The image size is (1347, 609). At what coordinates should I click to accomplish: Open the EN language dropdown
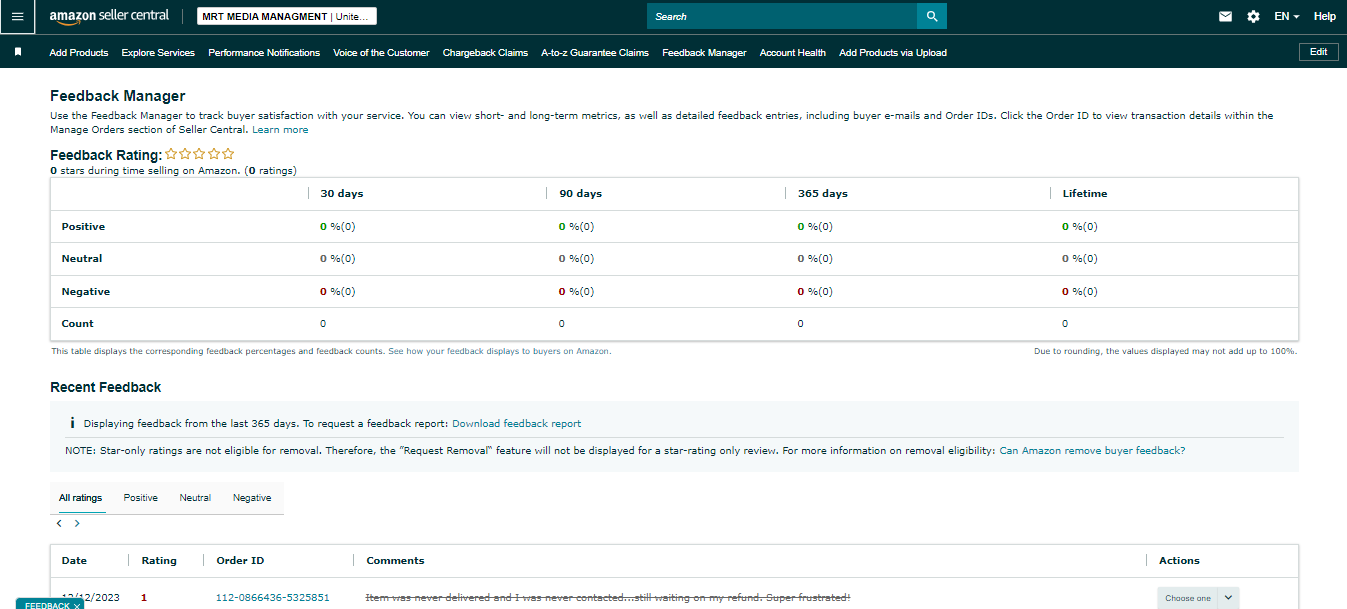click(x=1287, y=16)
